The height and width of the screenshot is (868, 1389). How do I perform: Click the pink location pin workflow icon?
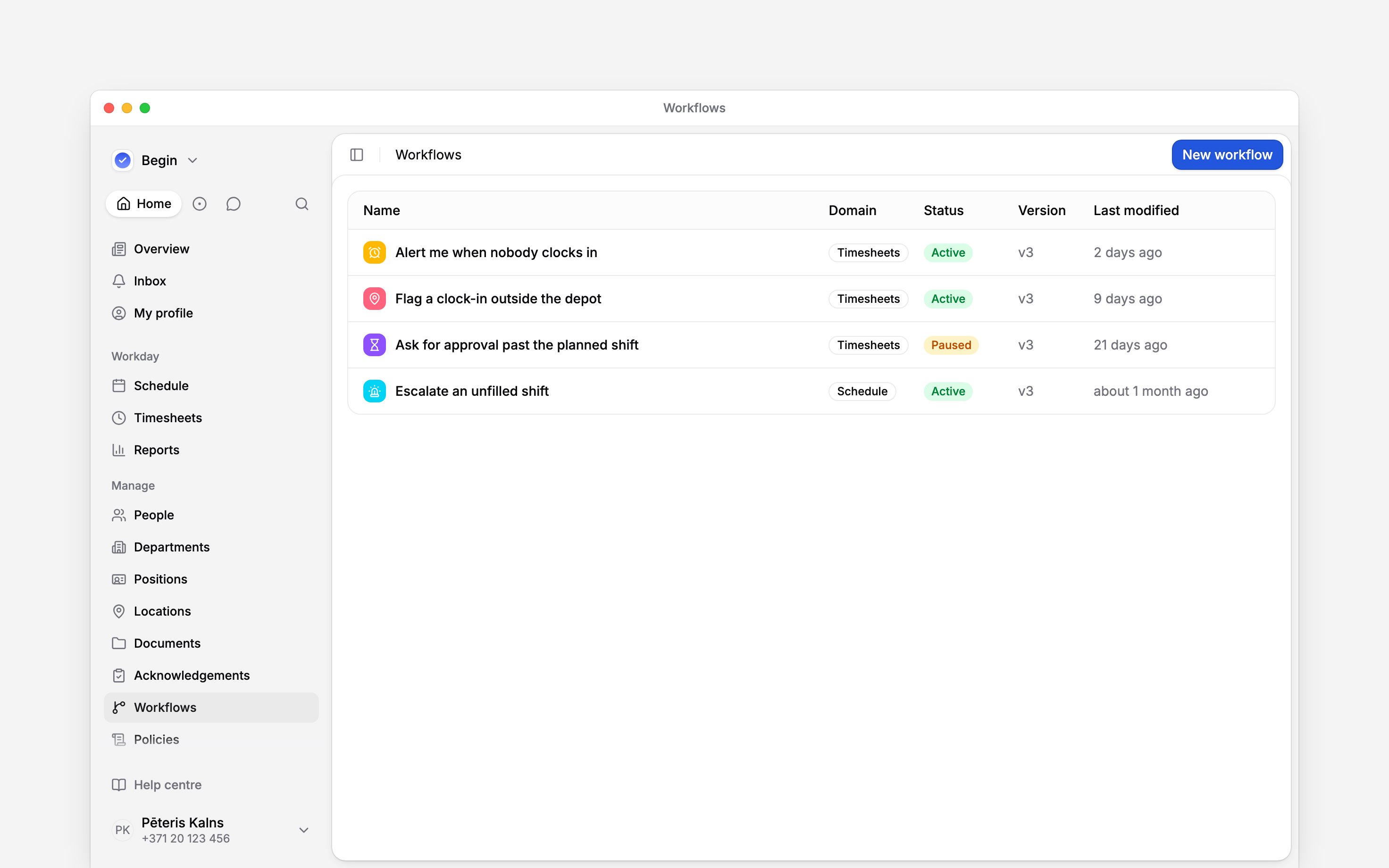(374, 299)
